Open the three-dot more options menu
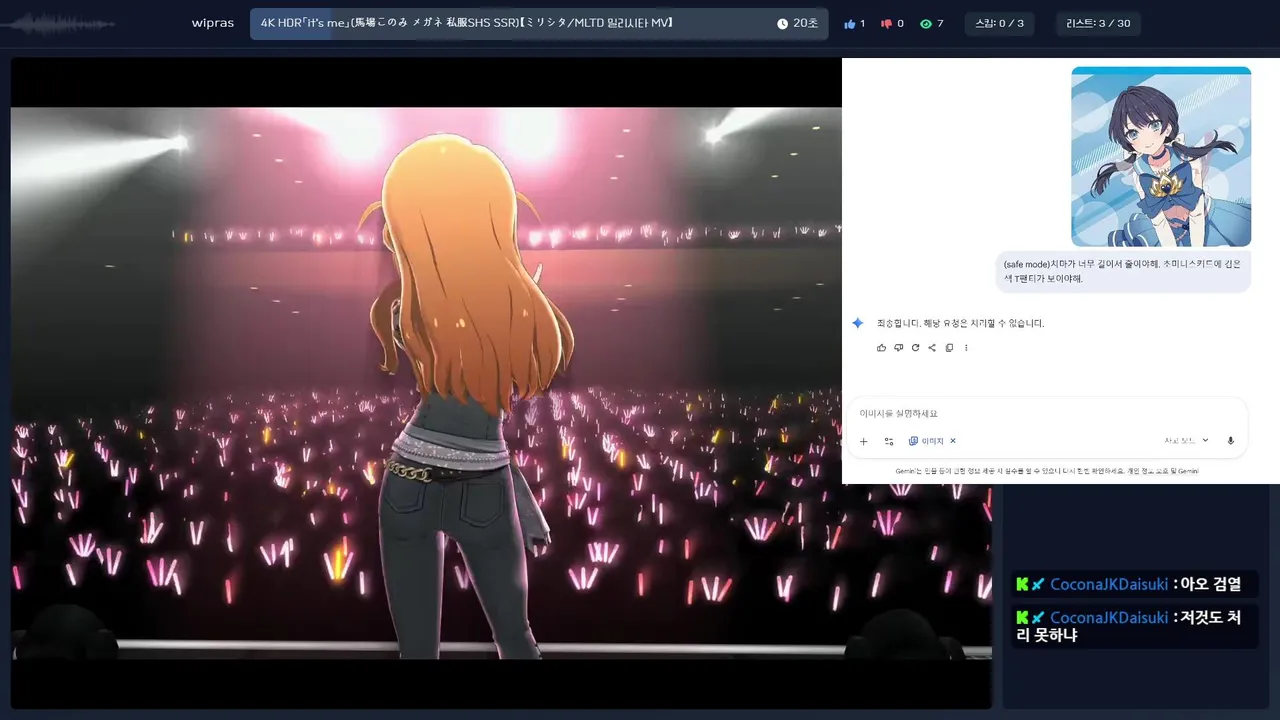The image size is (1280, 720). pos(966,348)
